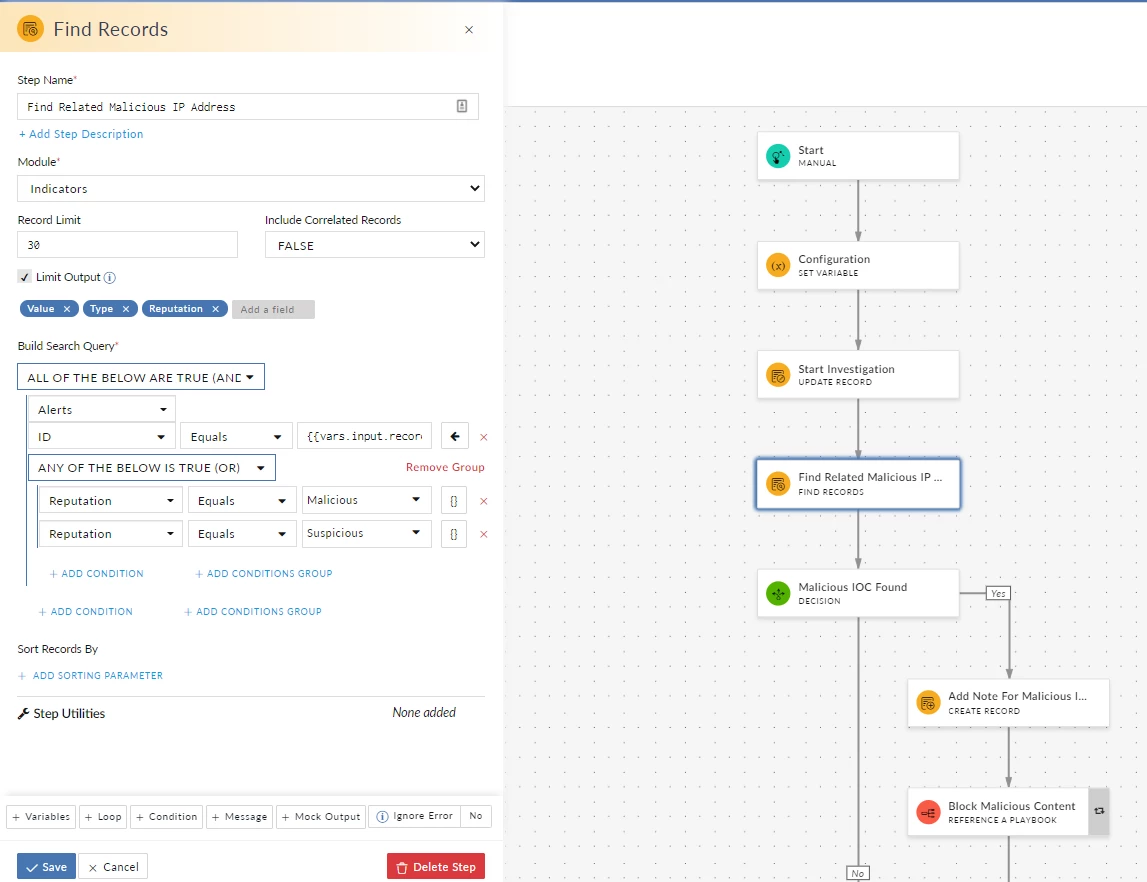Click the 'None added' Step Utilities text

pyautogui.click(x=424, y=712)
